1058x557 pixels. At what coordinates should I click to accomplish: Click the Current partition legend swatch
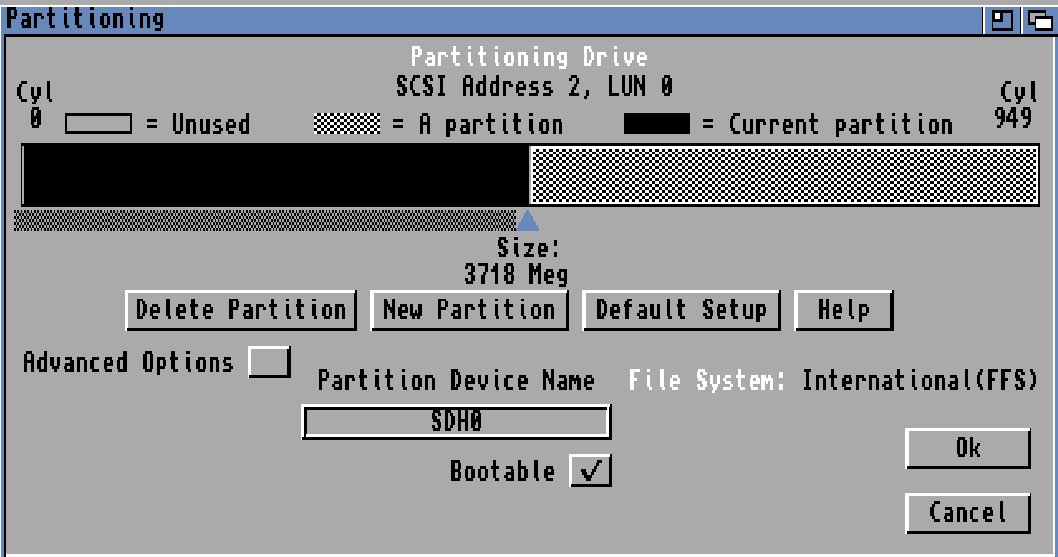(657, 124)
